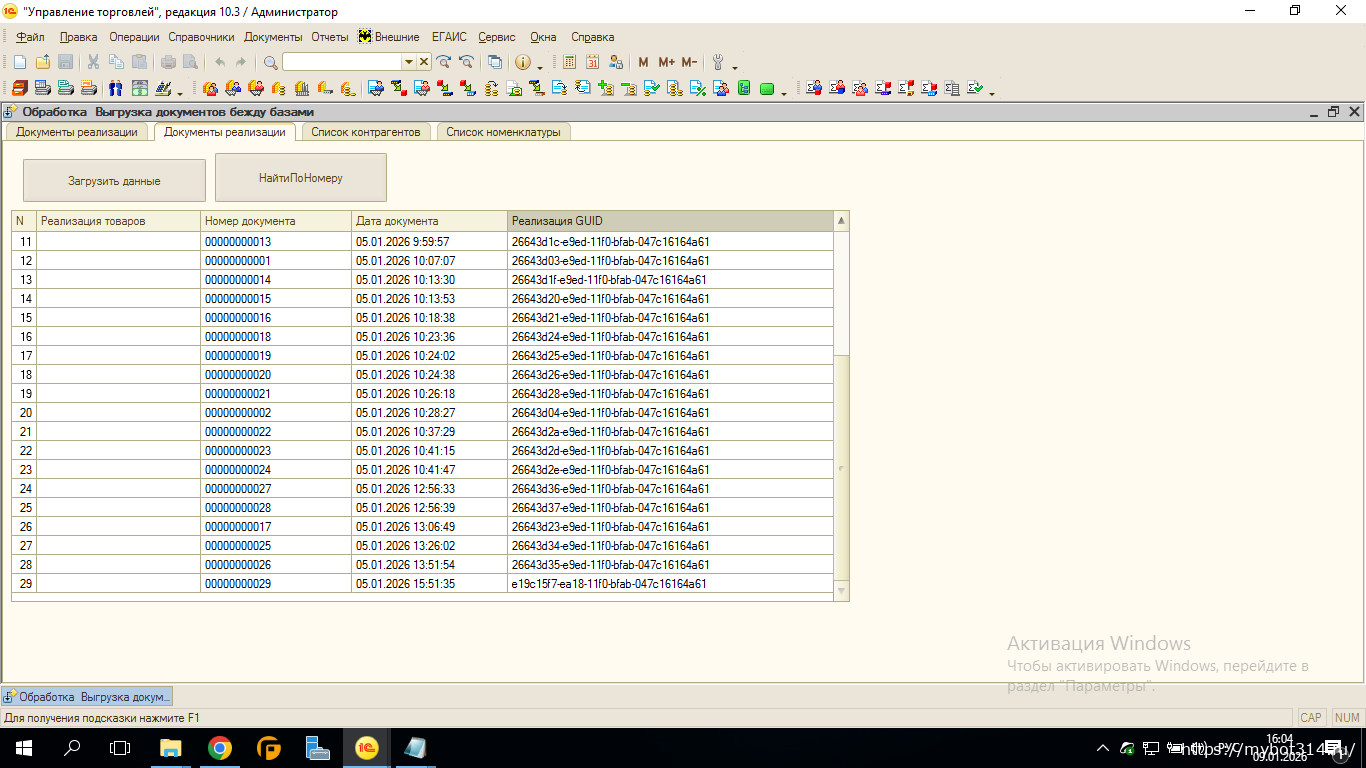The width and height of the screenshot is (1366, 768).
Task: Clear the search field with X button
Action: (x=424, y=62)
